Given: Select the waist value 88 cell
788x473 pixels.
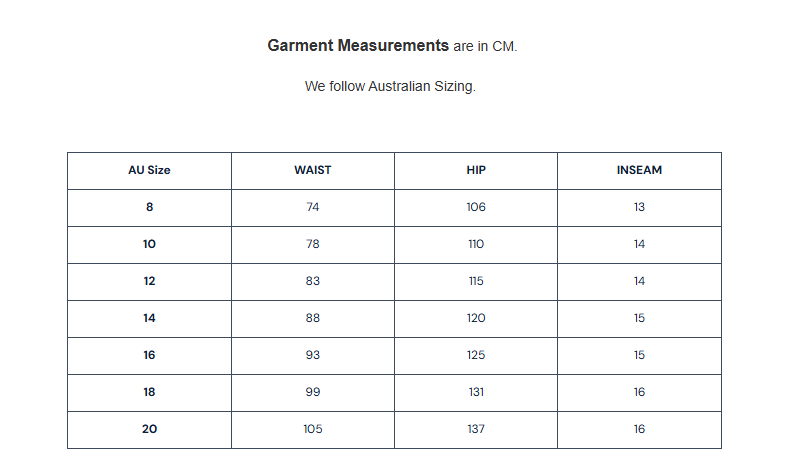Looking at the screenshot, I should [x=313, y=318].
